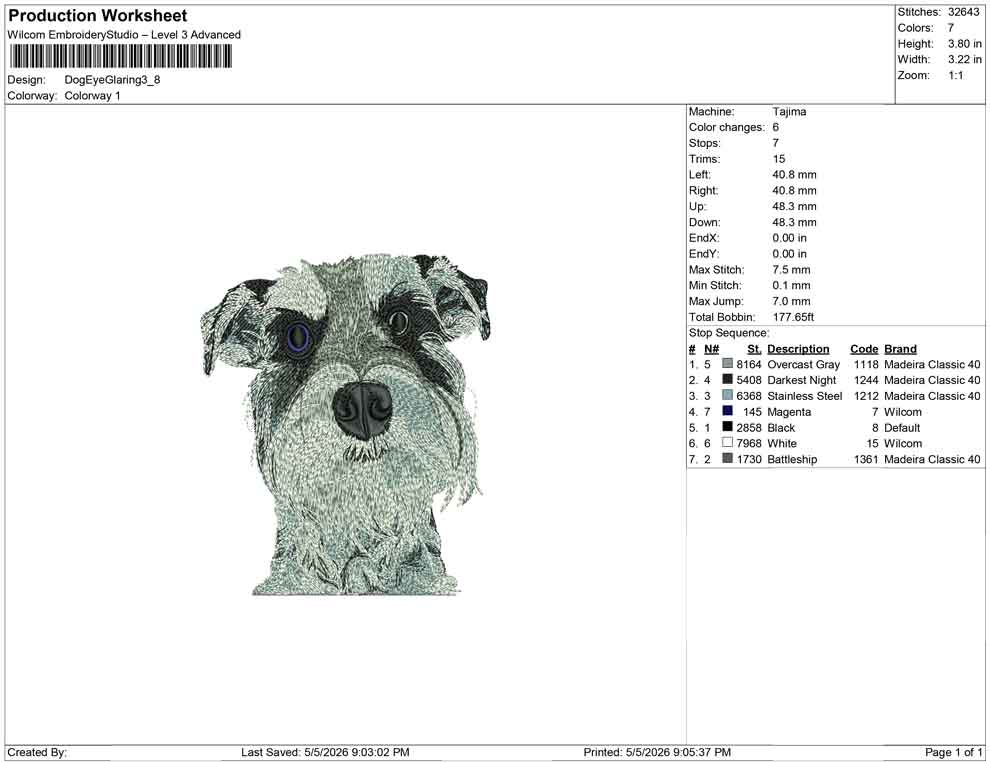Click stitch count '8164' in stop sequence
Screen dimensions: 990x762
749,364
